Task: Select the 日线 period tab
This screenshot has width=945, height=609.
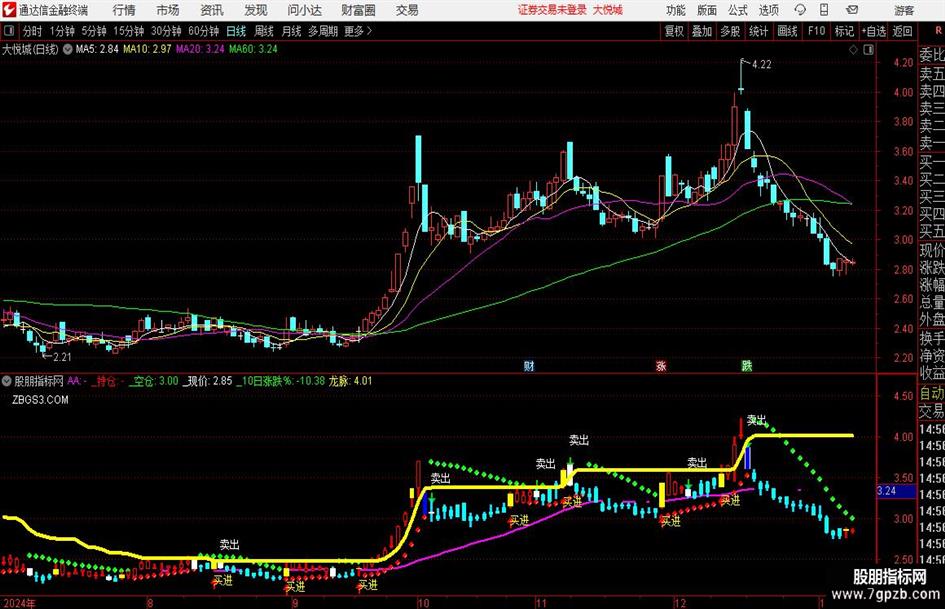Action: pos(236,31)
